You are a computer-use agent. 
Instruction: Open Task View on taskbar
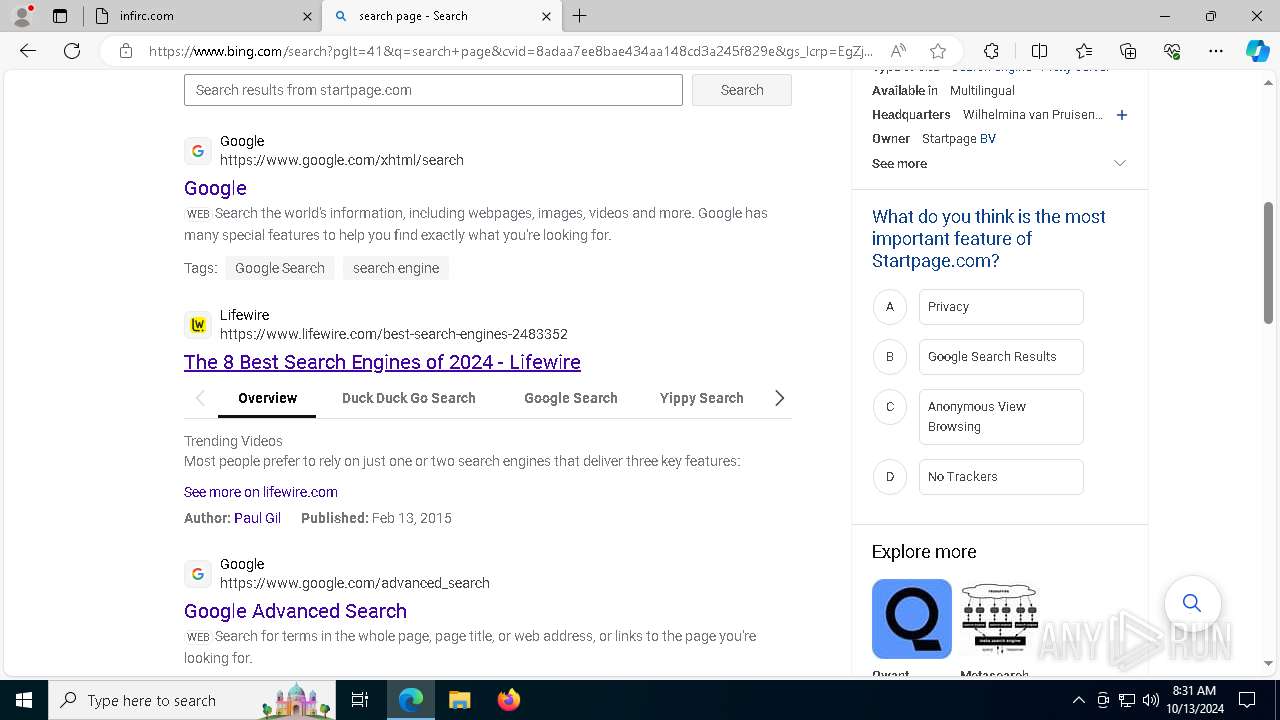pos(360,700)
